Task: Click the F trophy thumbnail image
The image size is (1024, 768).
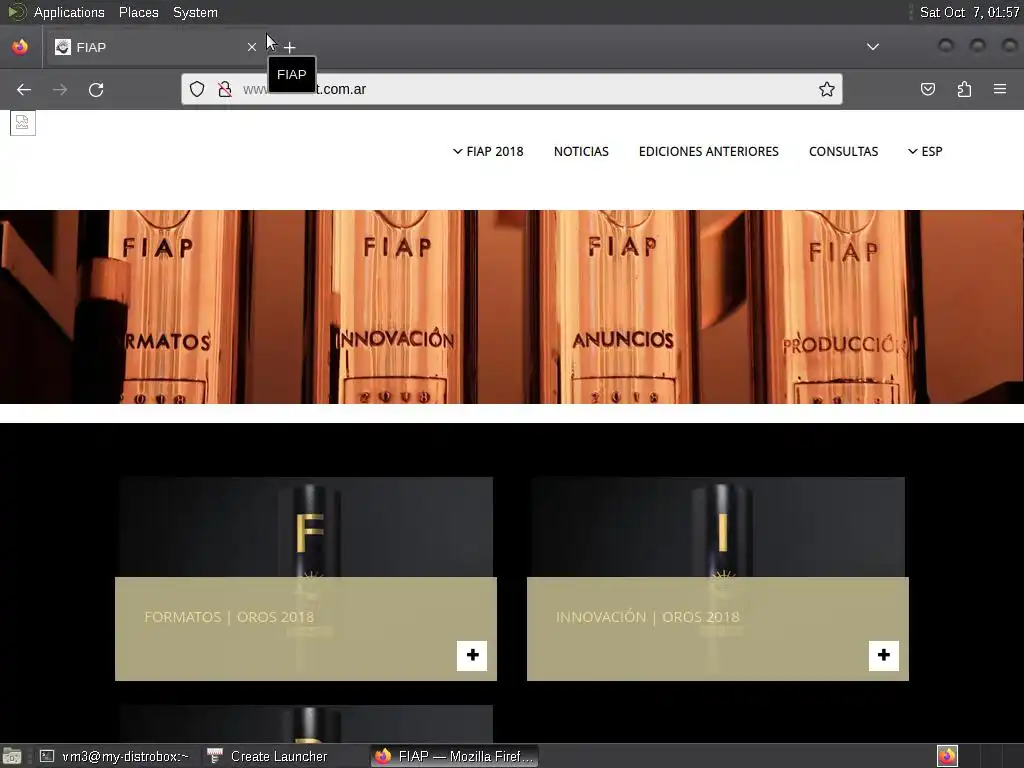Action: click(x=306, y=527)
